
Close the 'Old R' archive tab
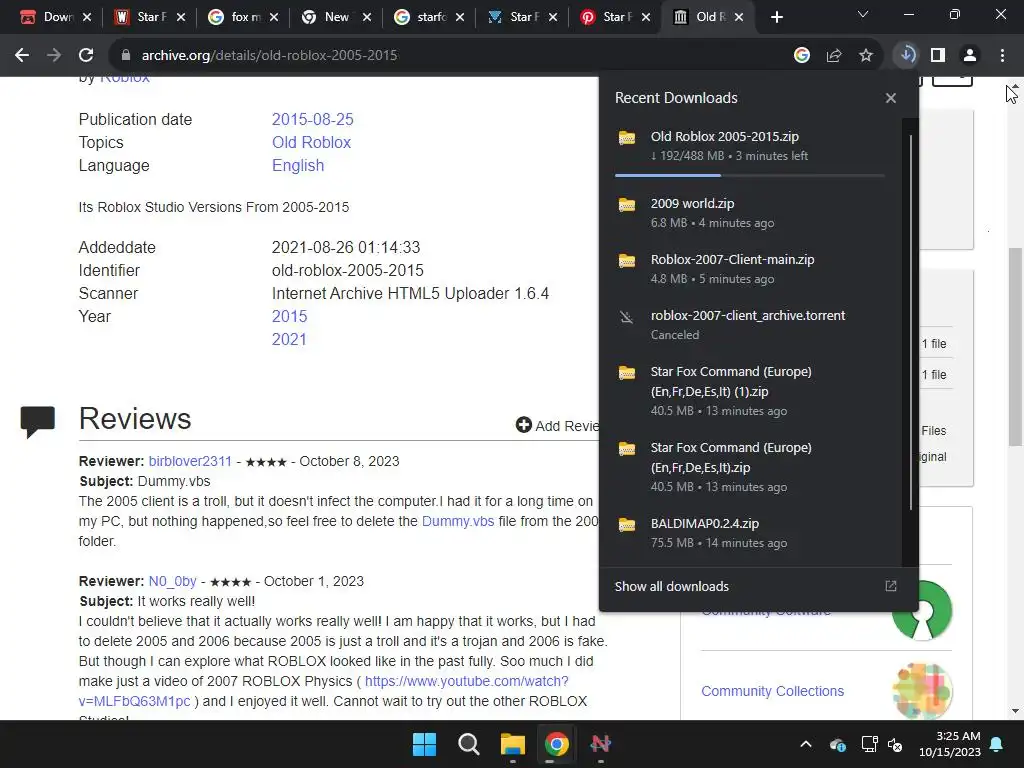[x=739, y=17]
